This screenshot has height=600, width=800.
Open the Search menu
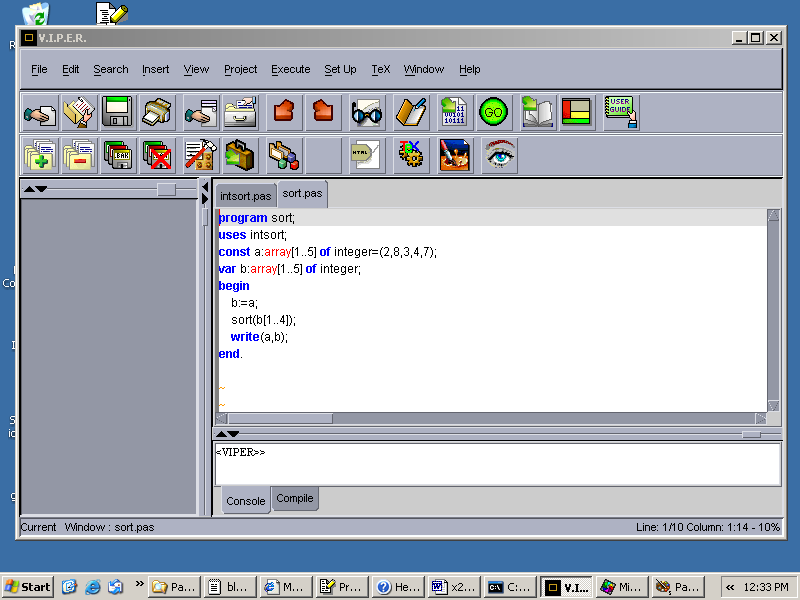tap(111, 69)
